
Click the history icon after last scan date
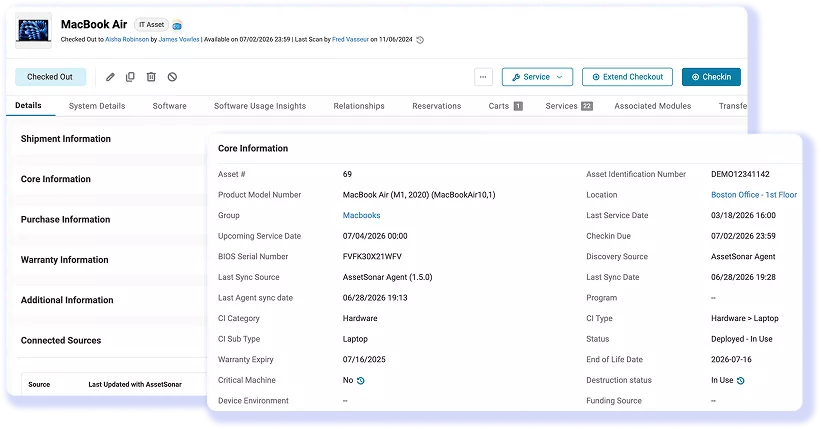(x=420, y=40)
